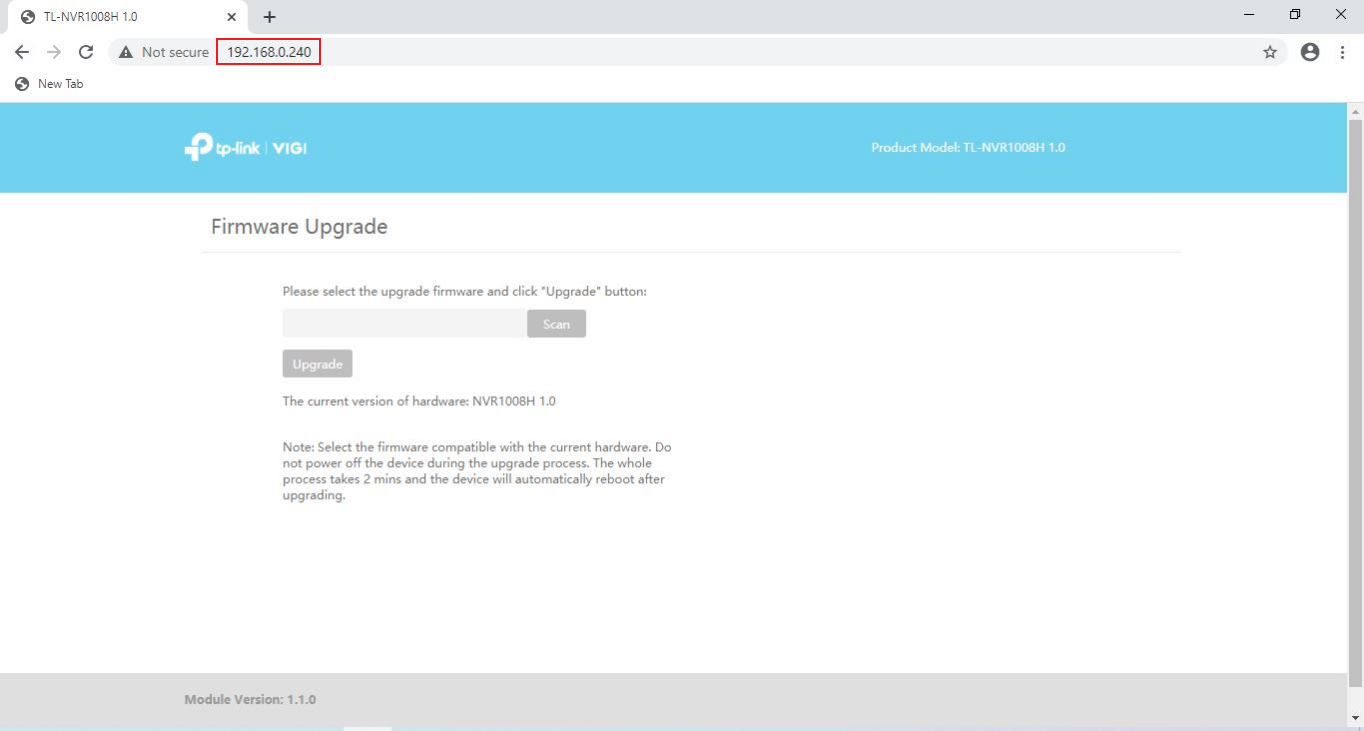The height and width of the screenshot is (731, 1364).
Task: Click the Scan button
Action: [556, 324]
